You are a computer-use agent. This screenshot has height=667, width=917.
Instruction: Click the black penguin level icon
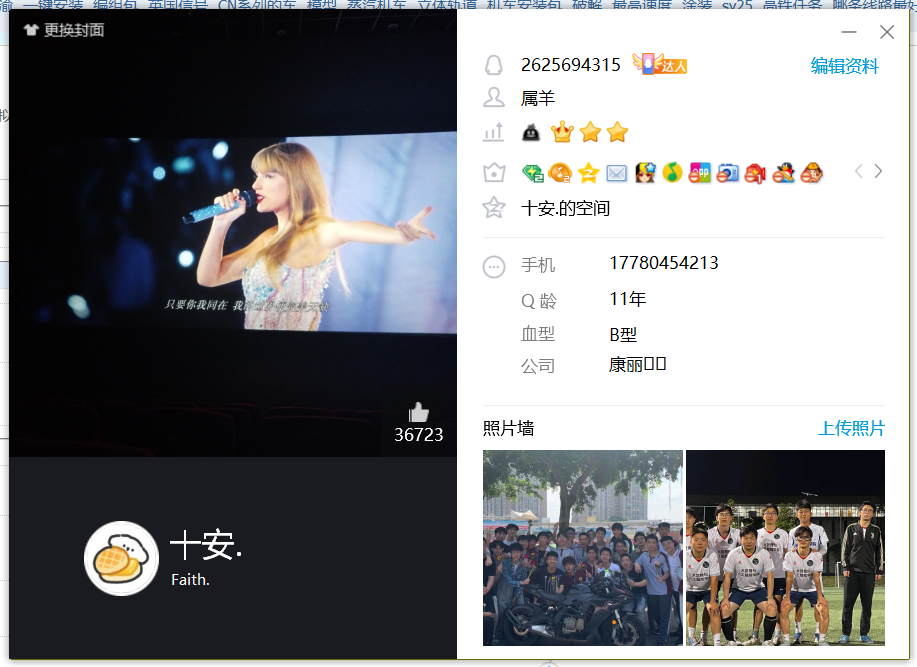click(x=530, y=133)
